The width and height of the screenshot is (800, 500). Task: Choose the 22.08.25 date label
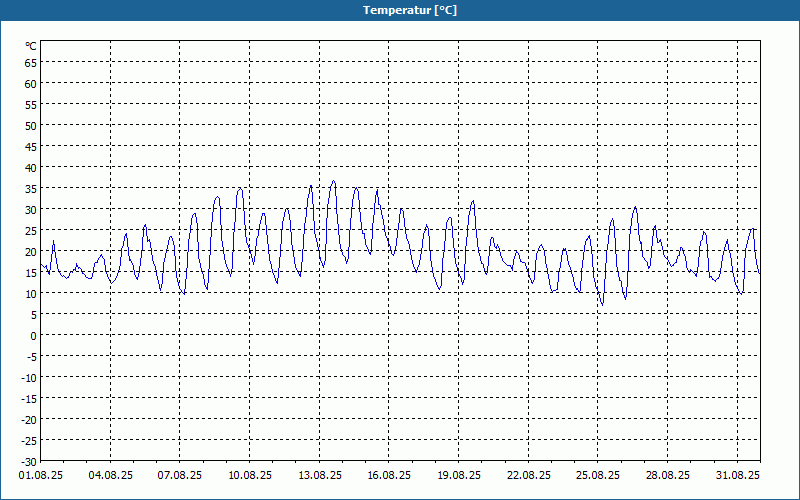point(529,475)
